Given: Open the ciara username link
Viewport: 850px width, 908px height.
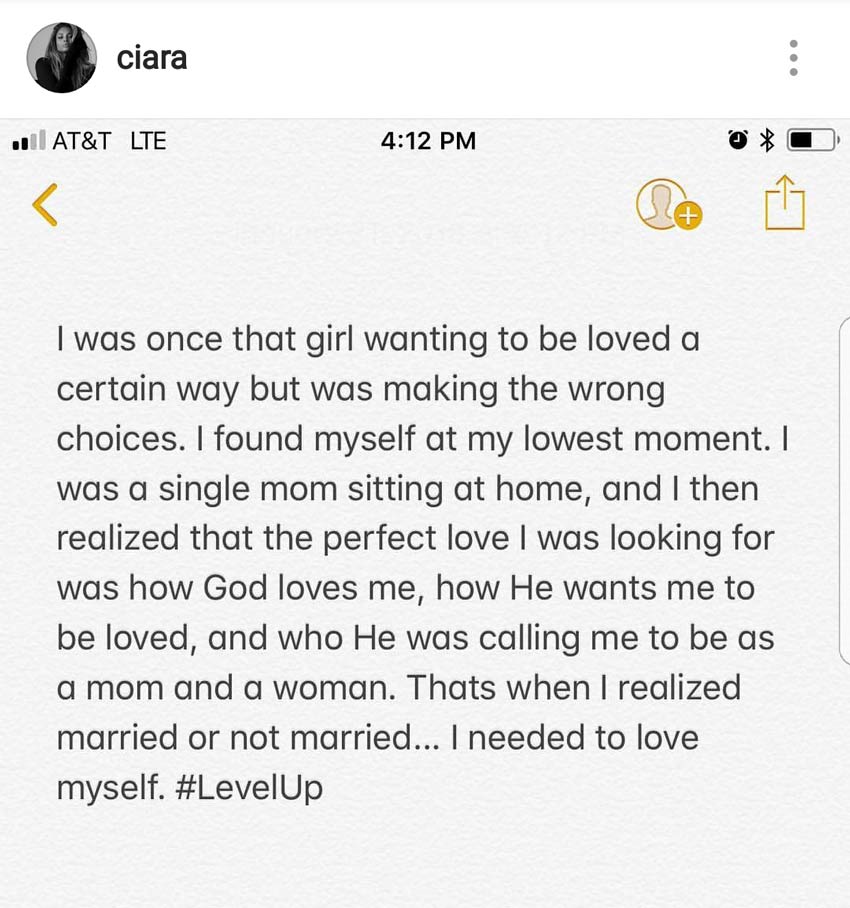Looking at the screenshot, I should coord(152,58).
